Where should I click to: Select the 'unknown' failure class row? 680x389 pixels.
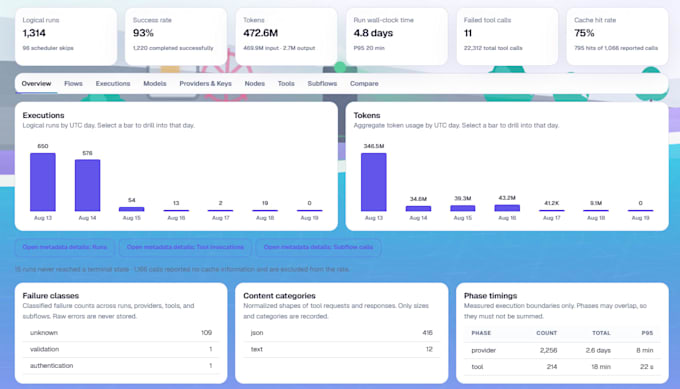[x=121, y=333]
